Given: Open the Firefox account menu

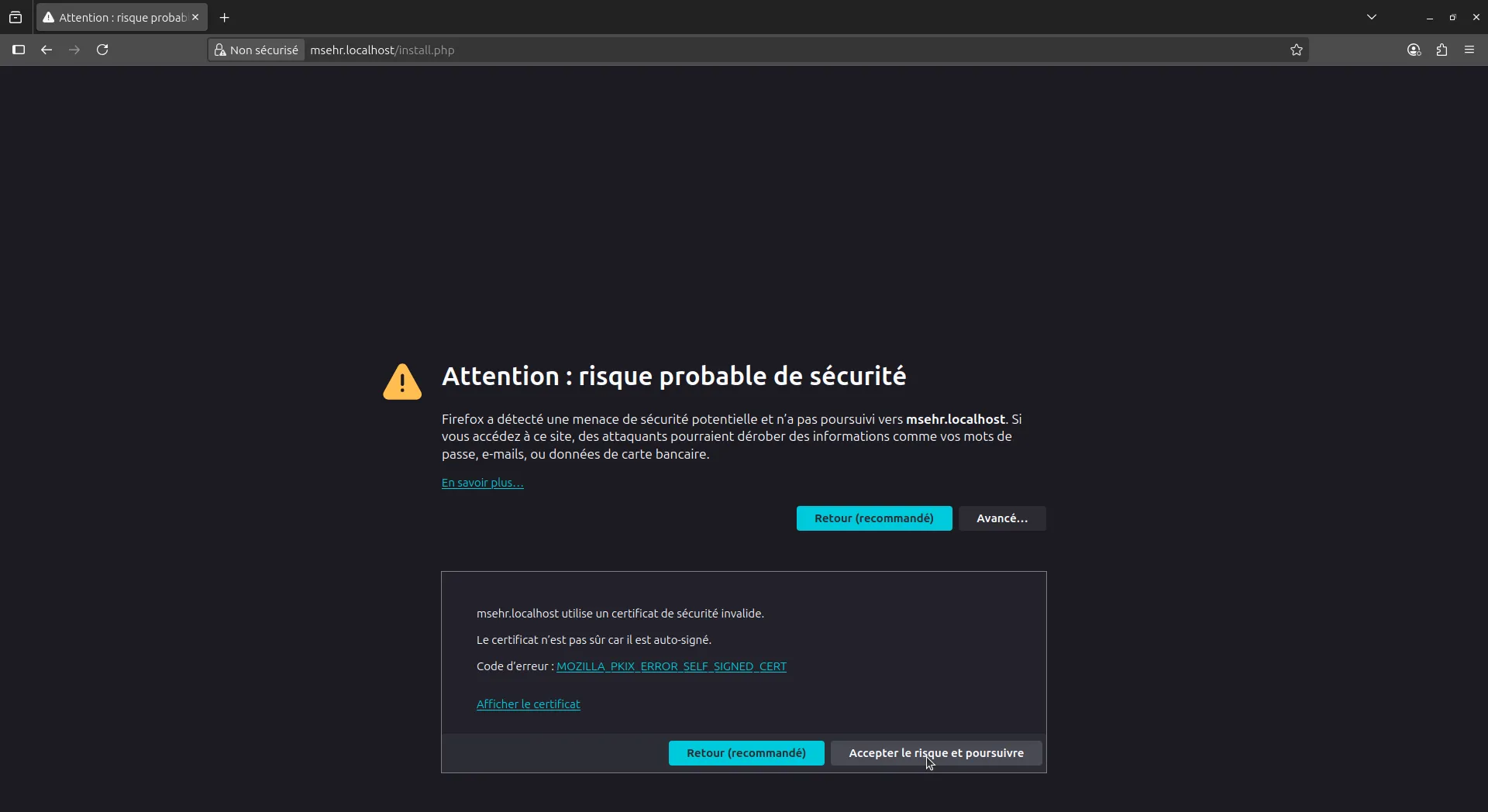Looking at the screenshot, I should pos(1414,50).
